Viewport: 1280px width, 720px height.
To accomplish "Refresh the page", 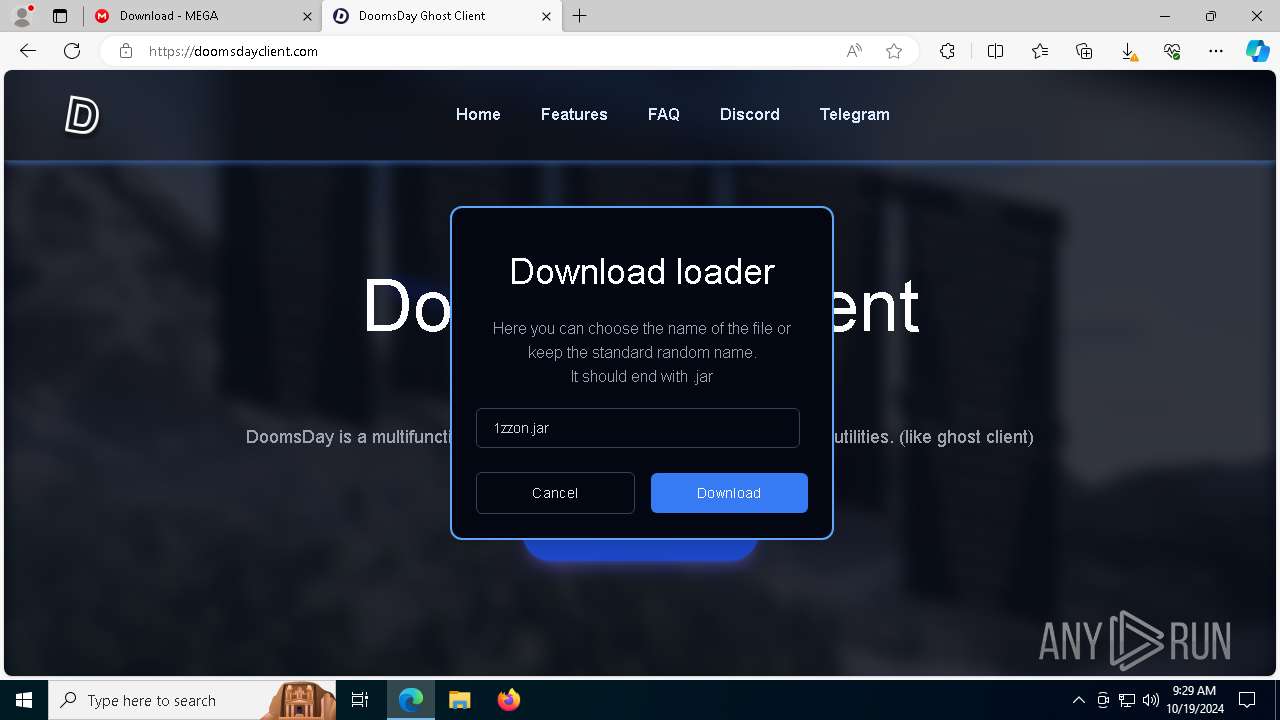I will pyautogui.click(x=72, y=51).
